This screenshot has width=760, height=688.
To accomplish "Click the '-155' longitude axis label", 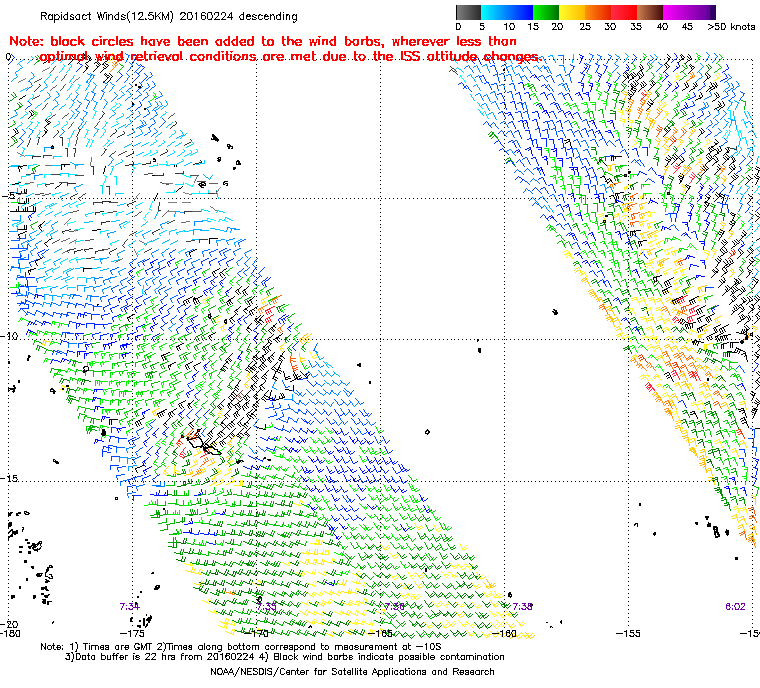I will coord(628,633).
